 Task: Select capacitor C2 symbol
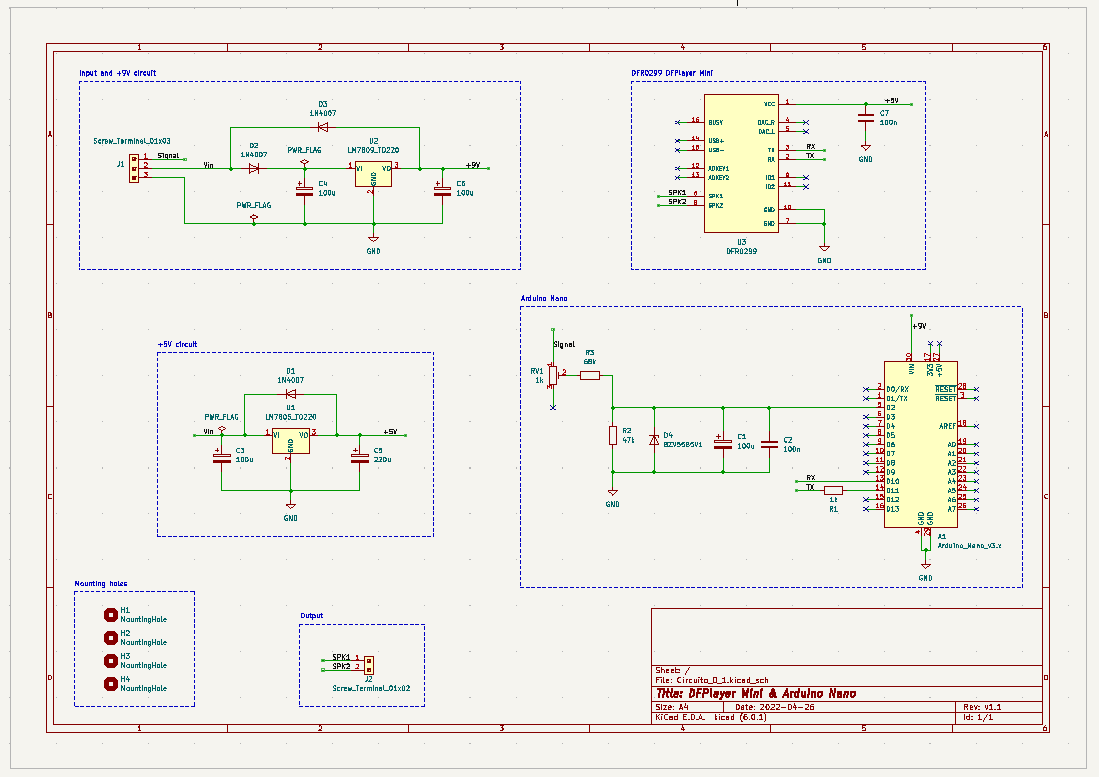point(769,444)
